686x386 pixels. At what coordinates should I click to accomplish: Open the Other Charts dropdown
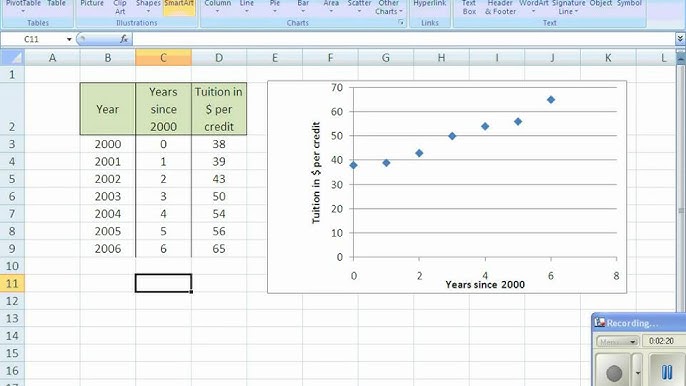388,7
